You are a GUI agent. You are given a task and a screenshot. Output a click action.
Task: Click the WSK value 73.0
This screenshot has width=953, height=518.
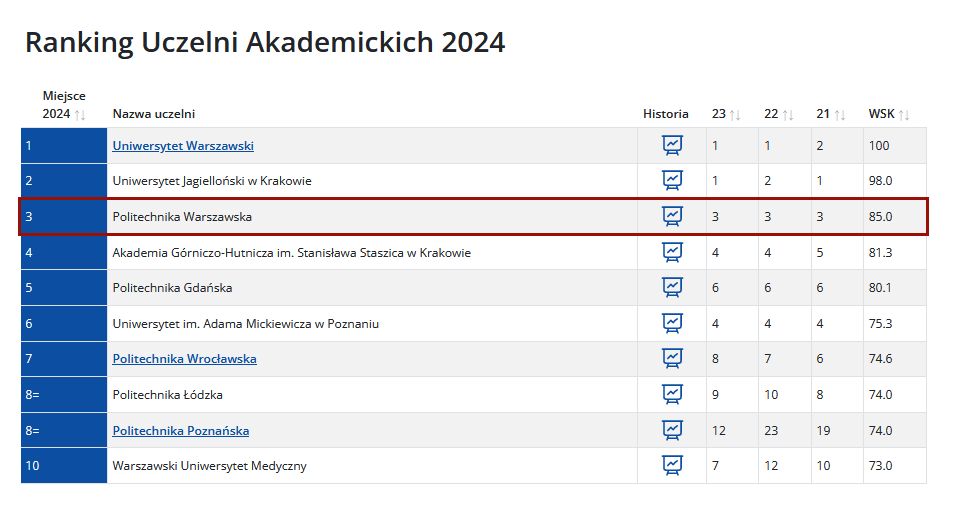tap(880, 466)
